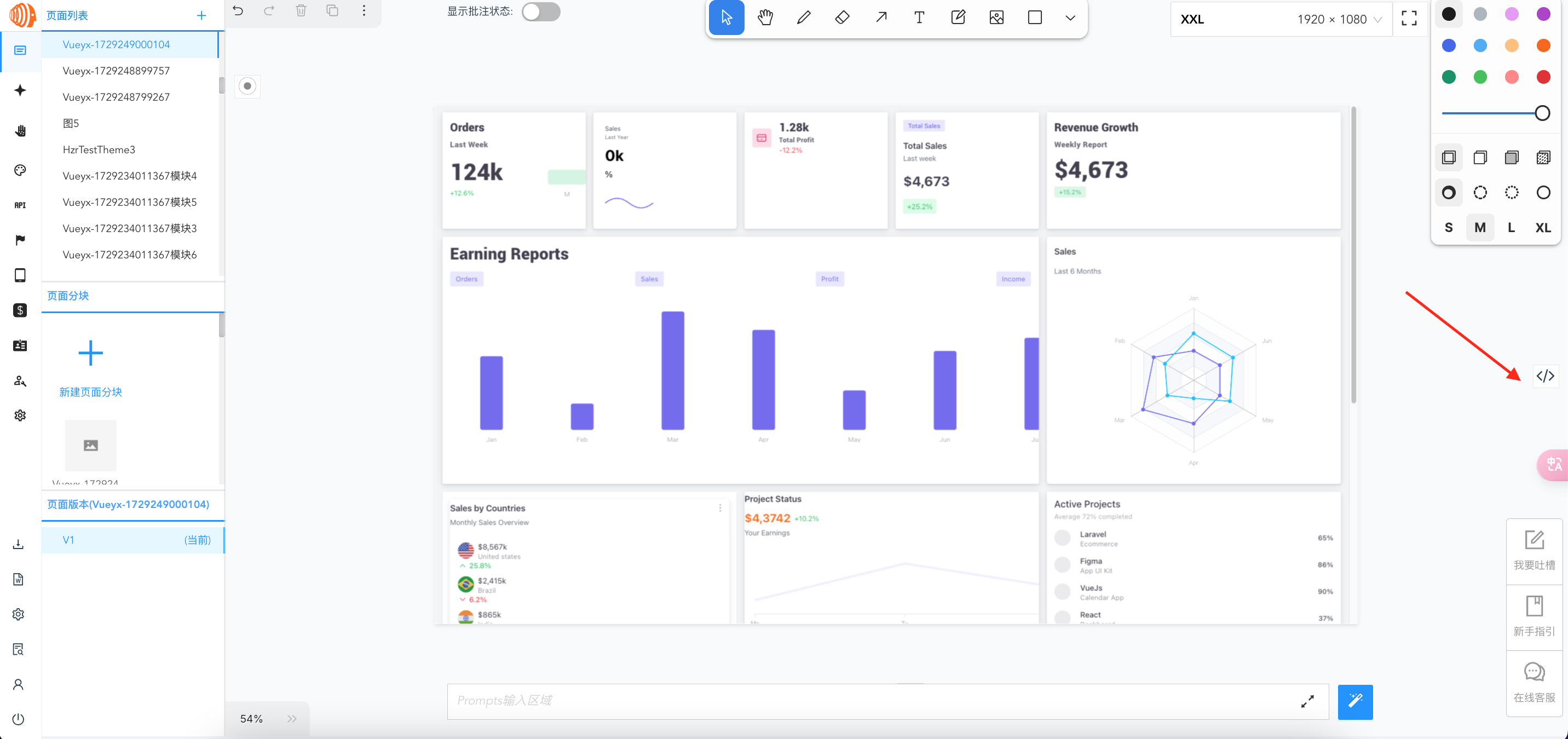Viewport: 1568px width, 739px height.
Task: Select the eraser tool
Action: pos(842,18)
